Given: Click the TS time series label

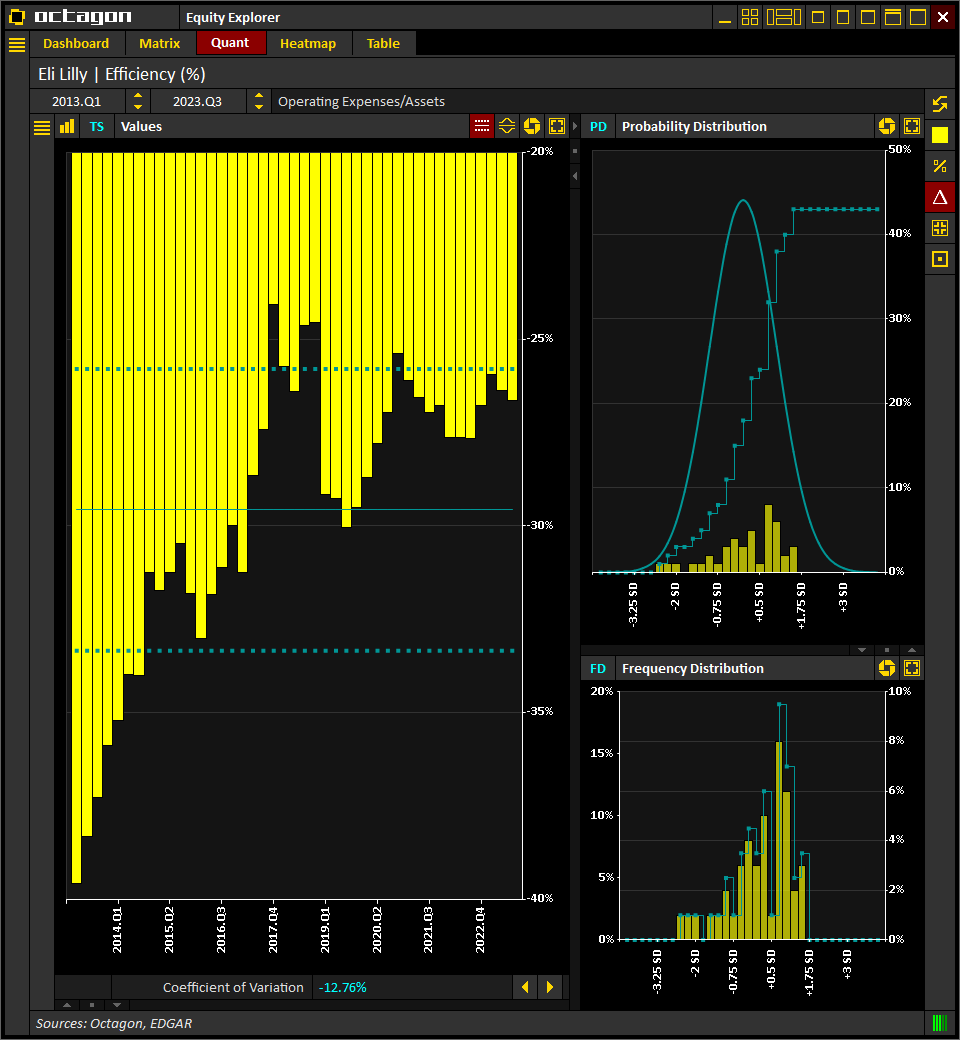Looking at the screenshot, I should click(x=97, y=127).
